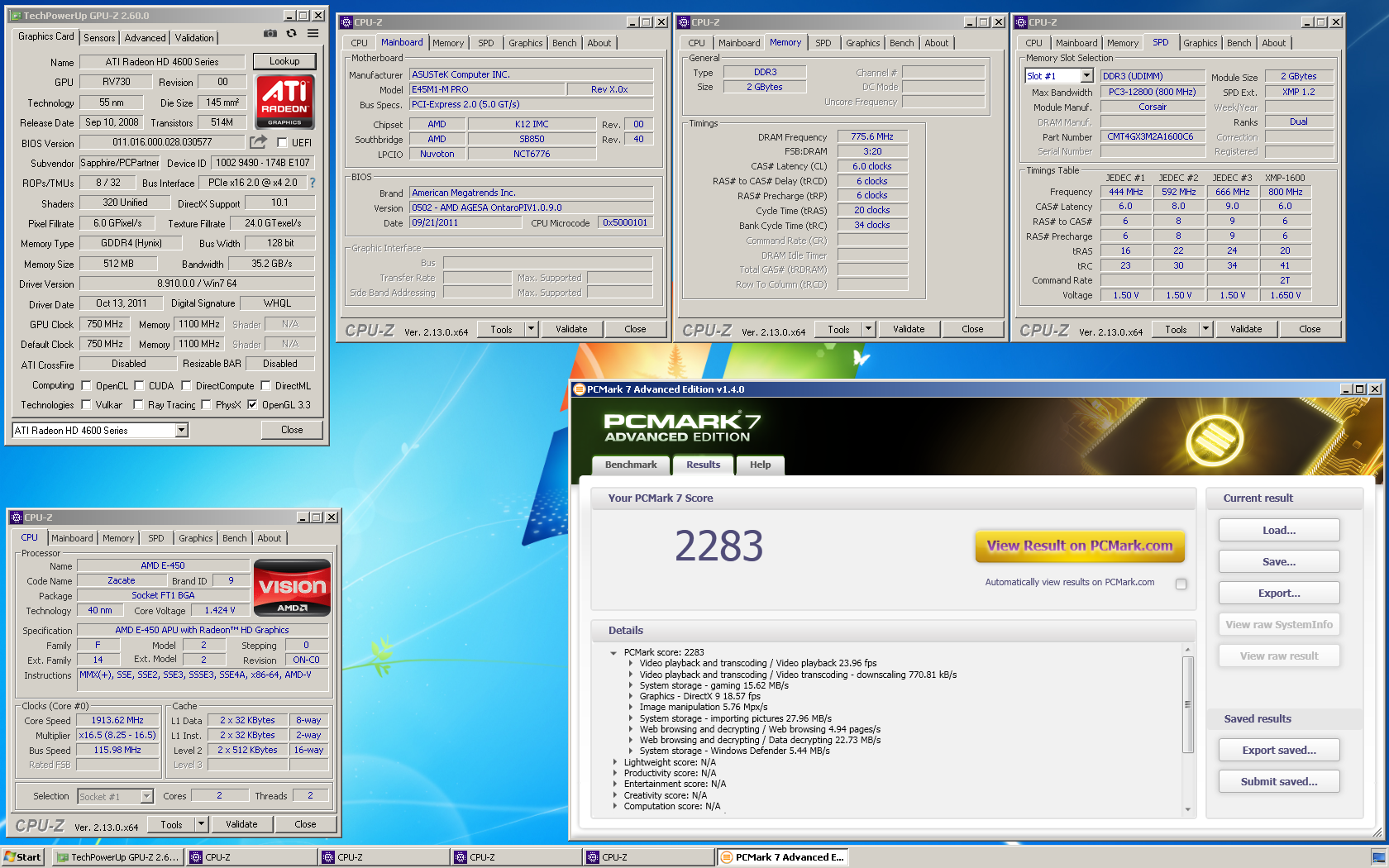Click the Load... button in PCMark
Viewport: 1389px width, 868px height.
tap(1279, 531)
